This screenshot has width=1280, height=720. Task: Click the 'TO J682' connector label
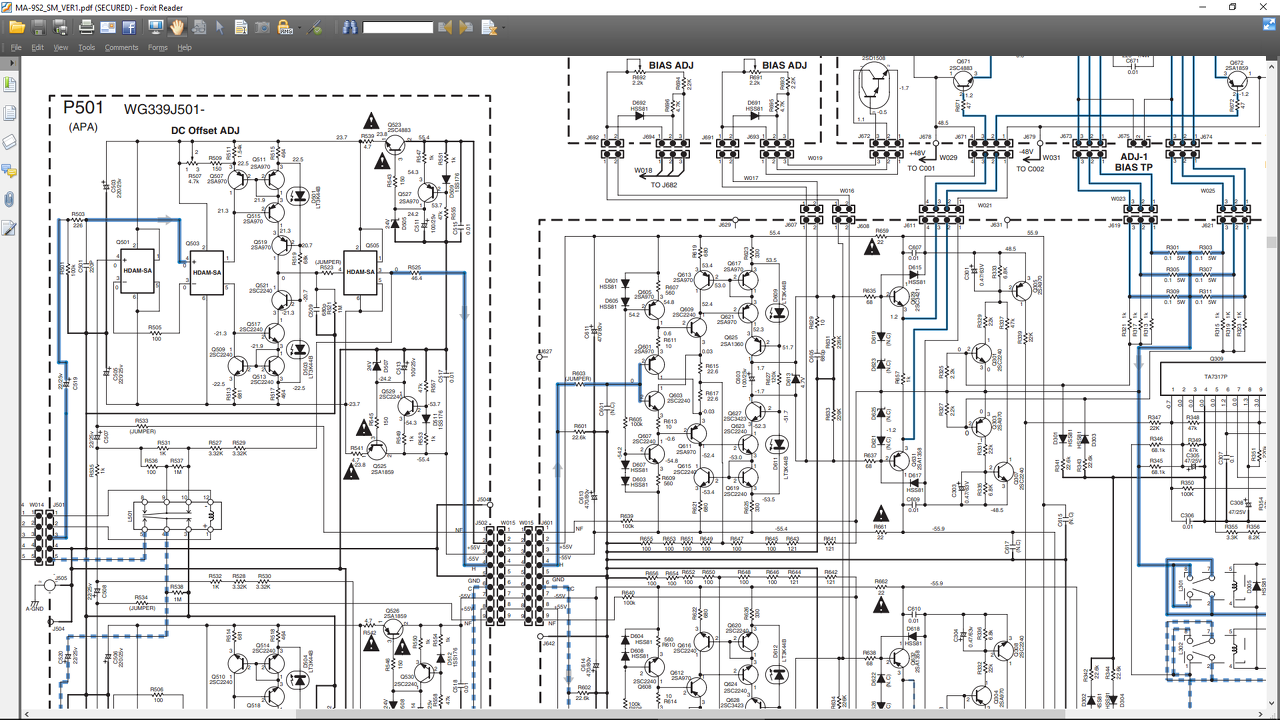pyautogui.click(x=664, y=184)
